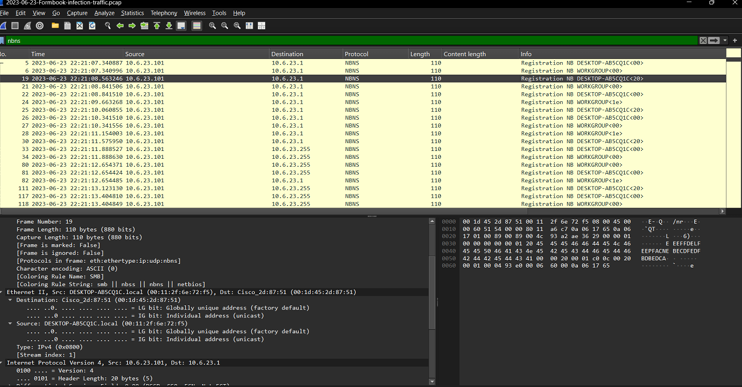Image resolution: width=742 pixels, height=387 pixels.
Task: Open a capture file (folder icon)
Action: [55, 26]
